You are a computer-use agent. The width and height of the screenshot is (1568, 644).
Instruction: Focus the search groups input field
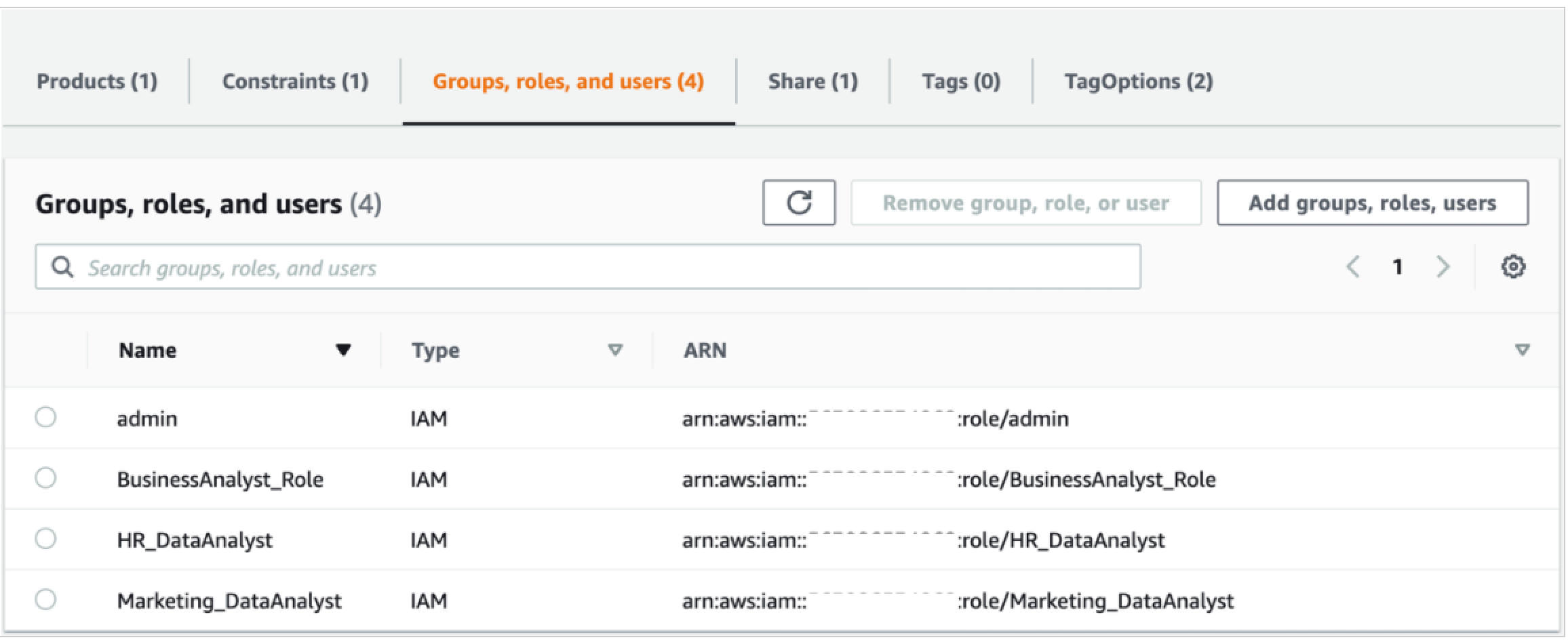pyautogui.click(x=597, y=268)
